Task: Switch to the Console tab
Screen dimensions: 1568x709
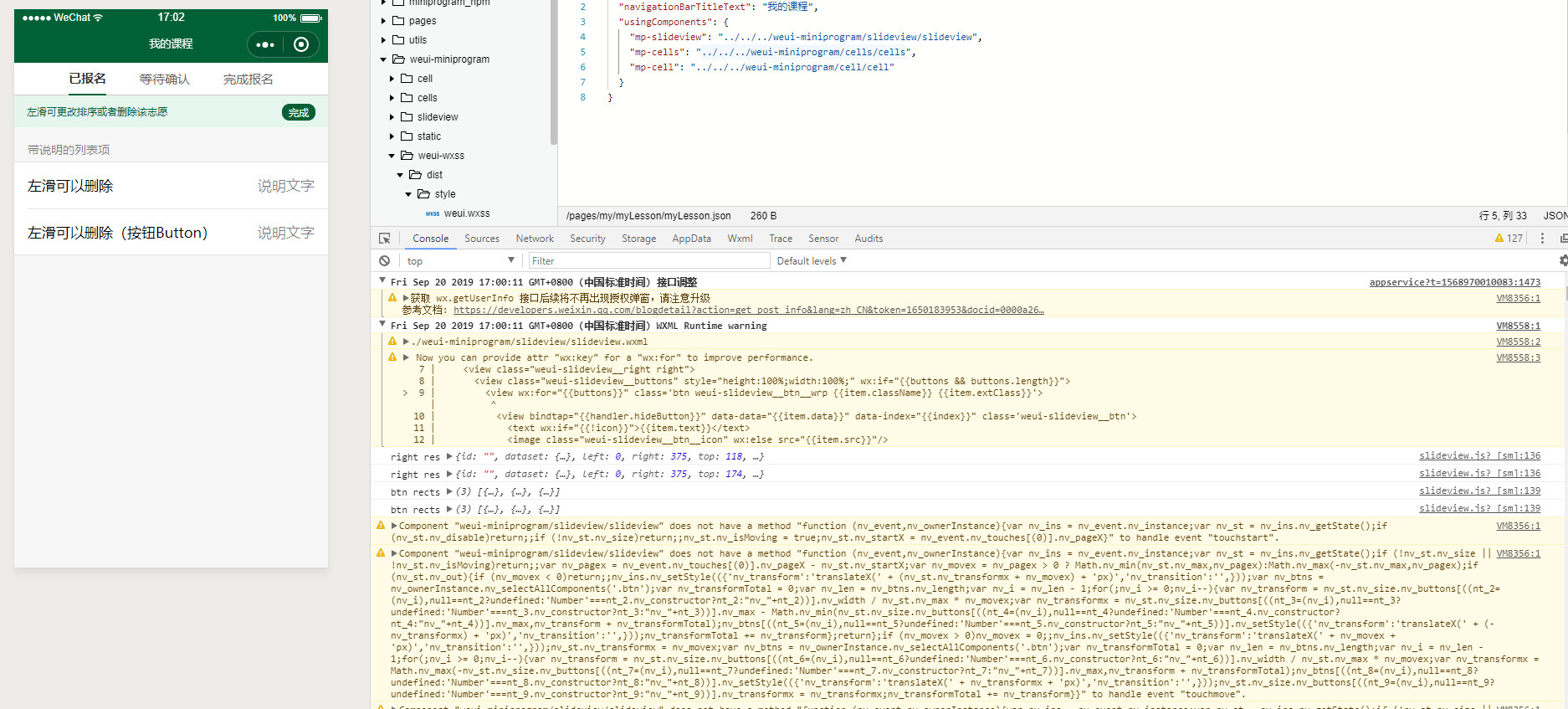Action: (x=430, y=239)
